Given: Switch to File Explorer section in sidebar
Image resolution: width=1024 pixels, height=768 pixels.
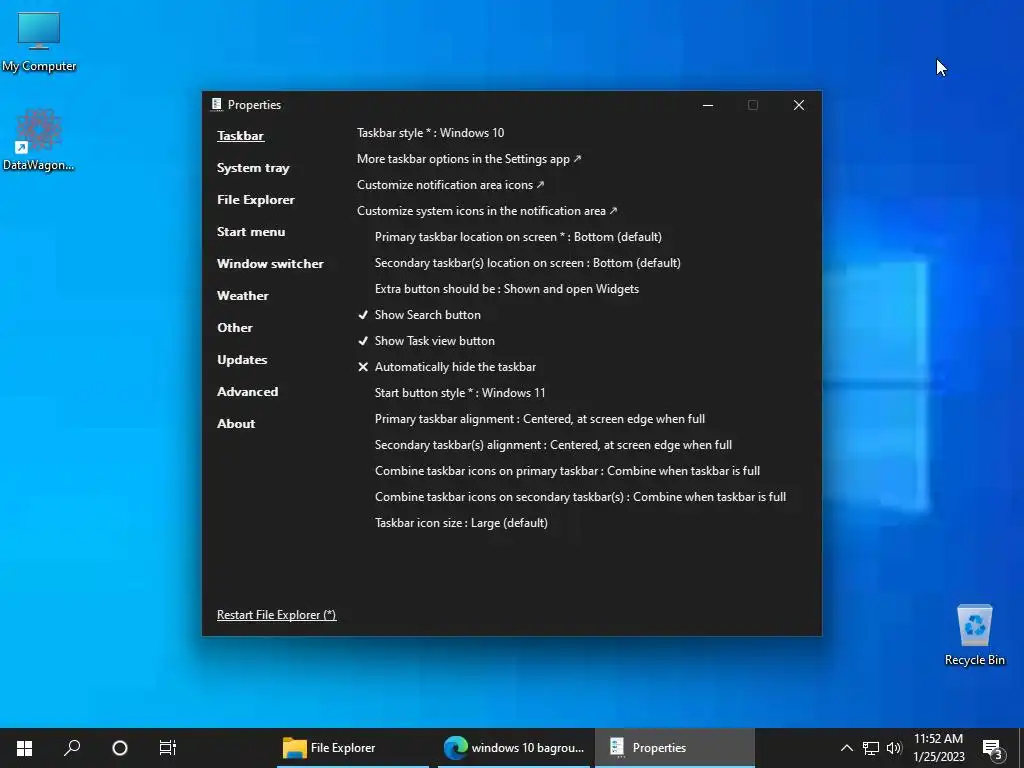Looking at the screenshot, I should (x=255, y=200).
